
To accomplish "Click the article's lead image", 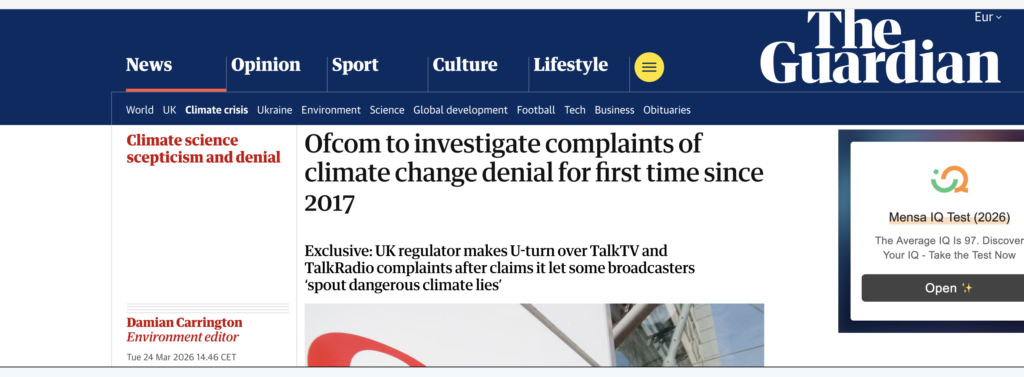I will pos(534,335).
